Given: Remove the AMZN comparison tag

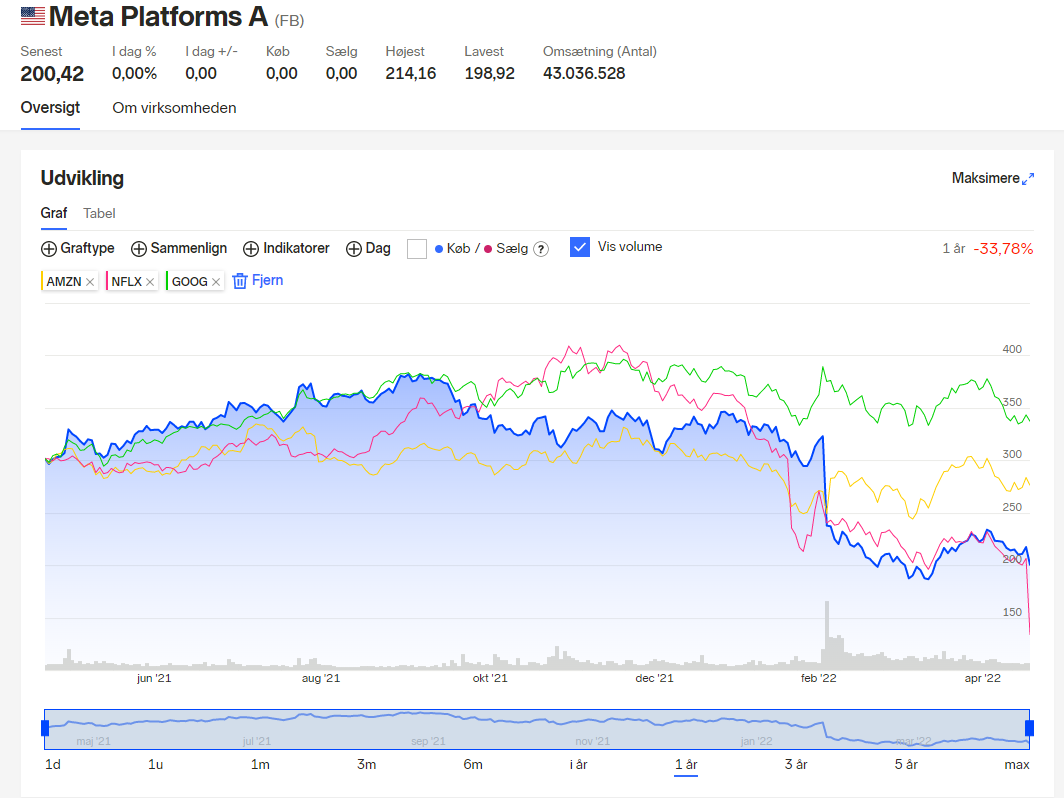Looking at the screenshot, I should [x=90, y=282].
